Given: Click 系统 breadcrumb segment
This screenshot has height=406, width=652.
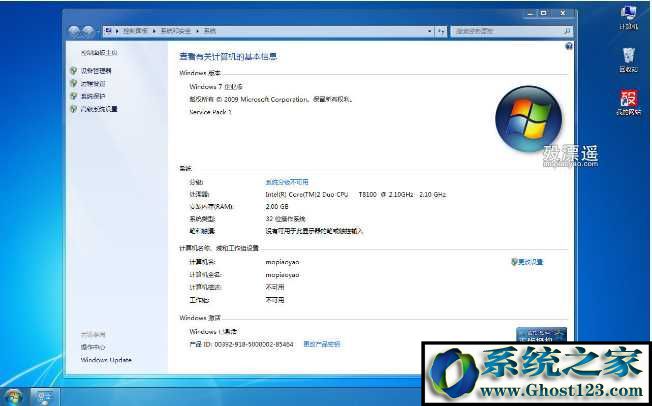Looking at the screenshot, I should 210,31.
